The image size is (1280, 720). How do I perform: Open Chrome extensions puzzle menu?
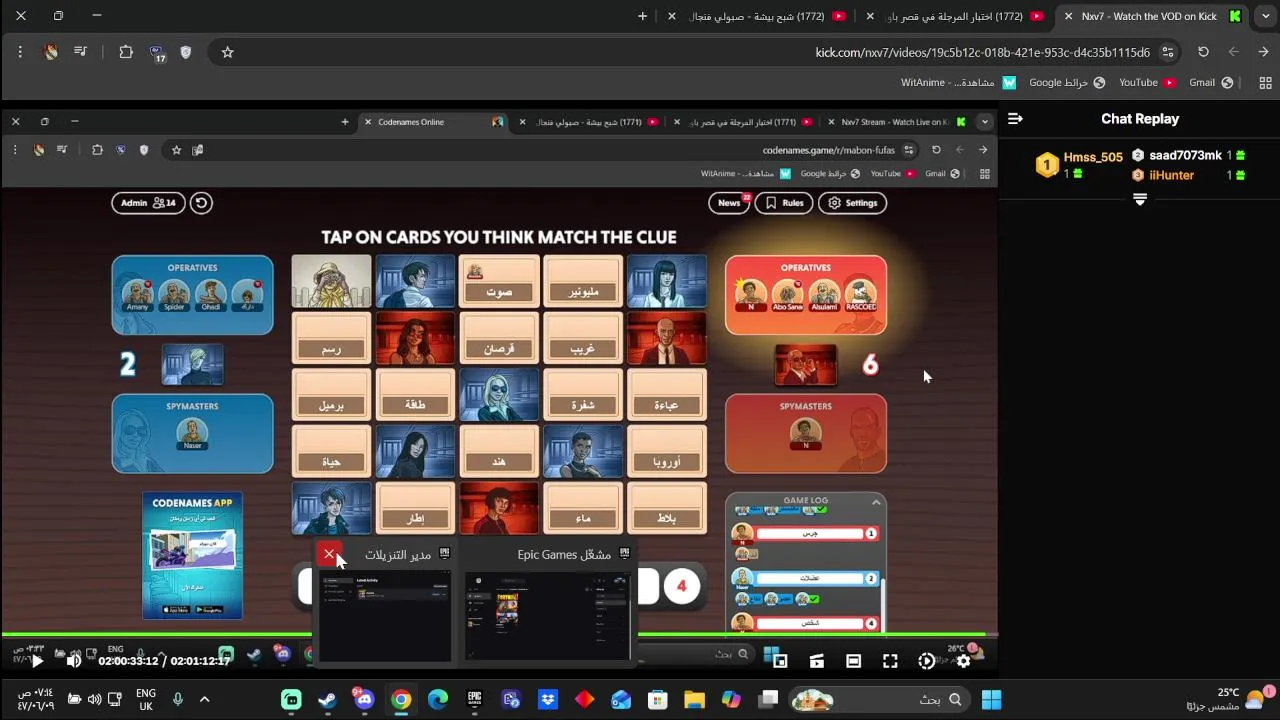pos(126,52)
